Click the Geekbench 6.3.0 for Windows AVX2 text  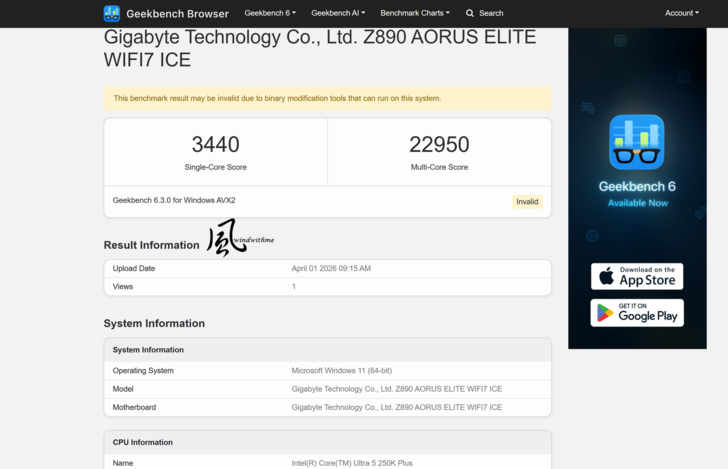pyautogui.click(x=174, y=200)
